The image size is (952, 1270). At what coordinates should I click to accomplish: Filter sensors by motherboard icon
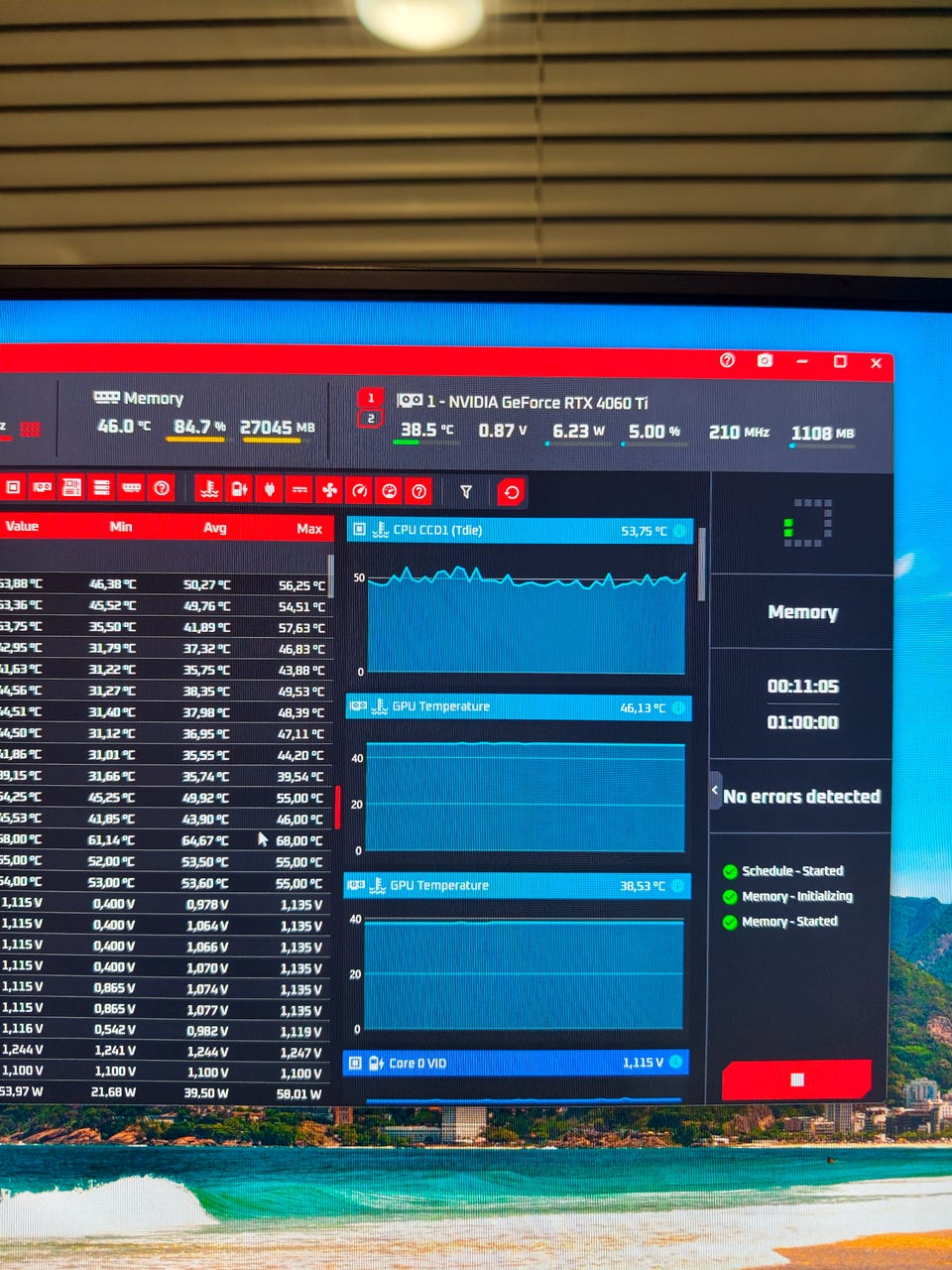[x=71, y=487]
